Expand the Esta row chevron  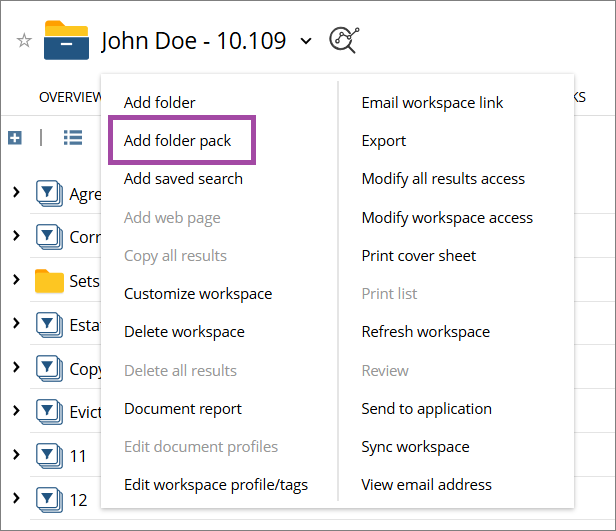click(16, 323)
